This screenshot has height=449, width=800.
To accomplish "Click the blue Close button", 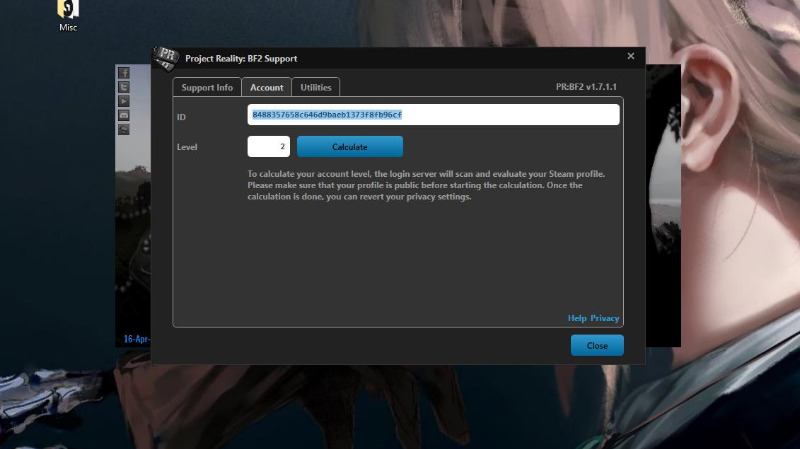I will coord(597,345).
